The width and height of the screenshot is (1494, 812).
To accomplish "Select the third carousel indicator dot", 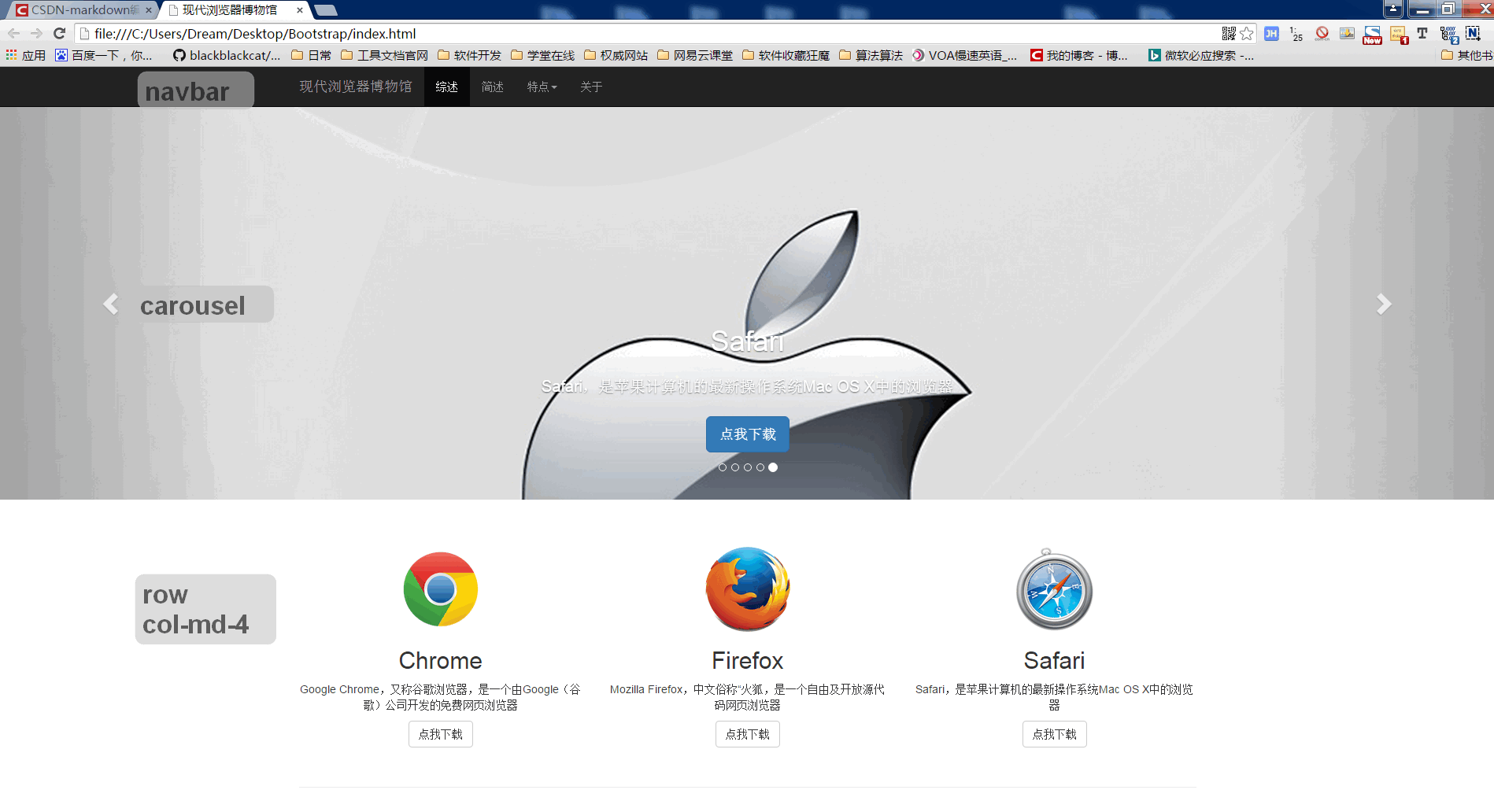I will tap(748, 467).
